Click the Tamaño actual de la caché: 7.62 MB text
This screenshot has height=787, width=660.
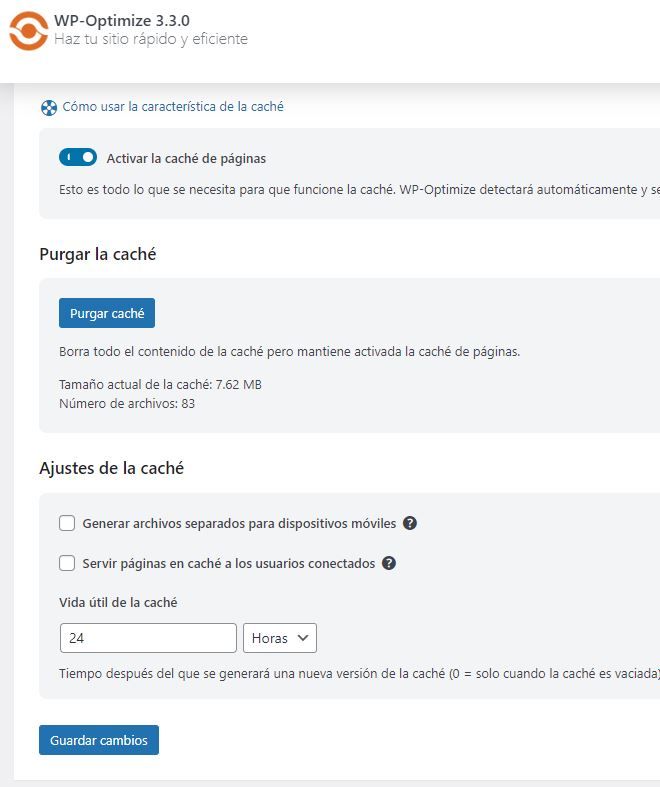point(161,384)
